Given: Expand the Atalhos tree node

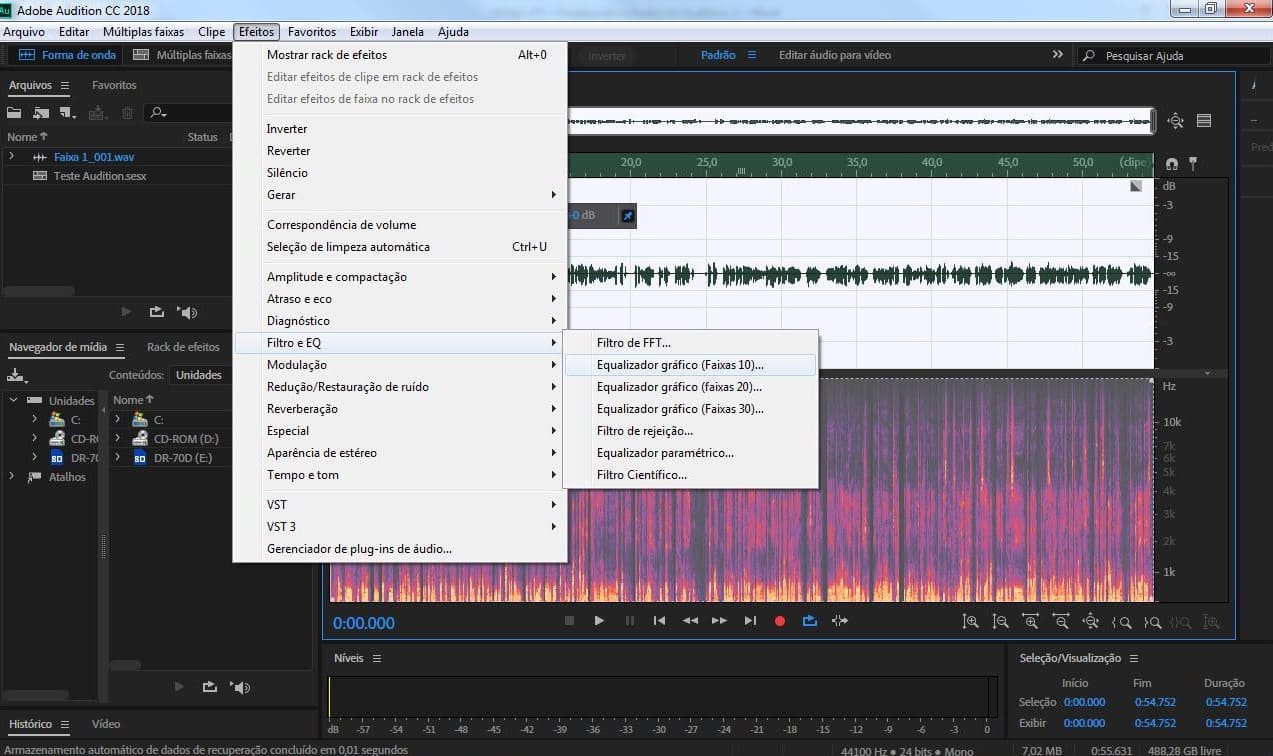Looking at the screenshot, I should pyautogui.click(x=13, y=477).
